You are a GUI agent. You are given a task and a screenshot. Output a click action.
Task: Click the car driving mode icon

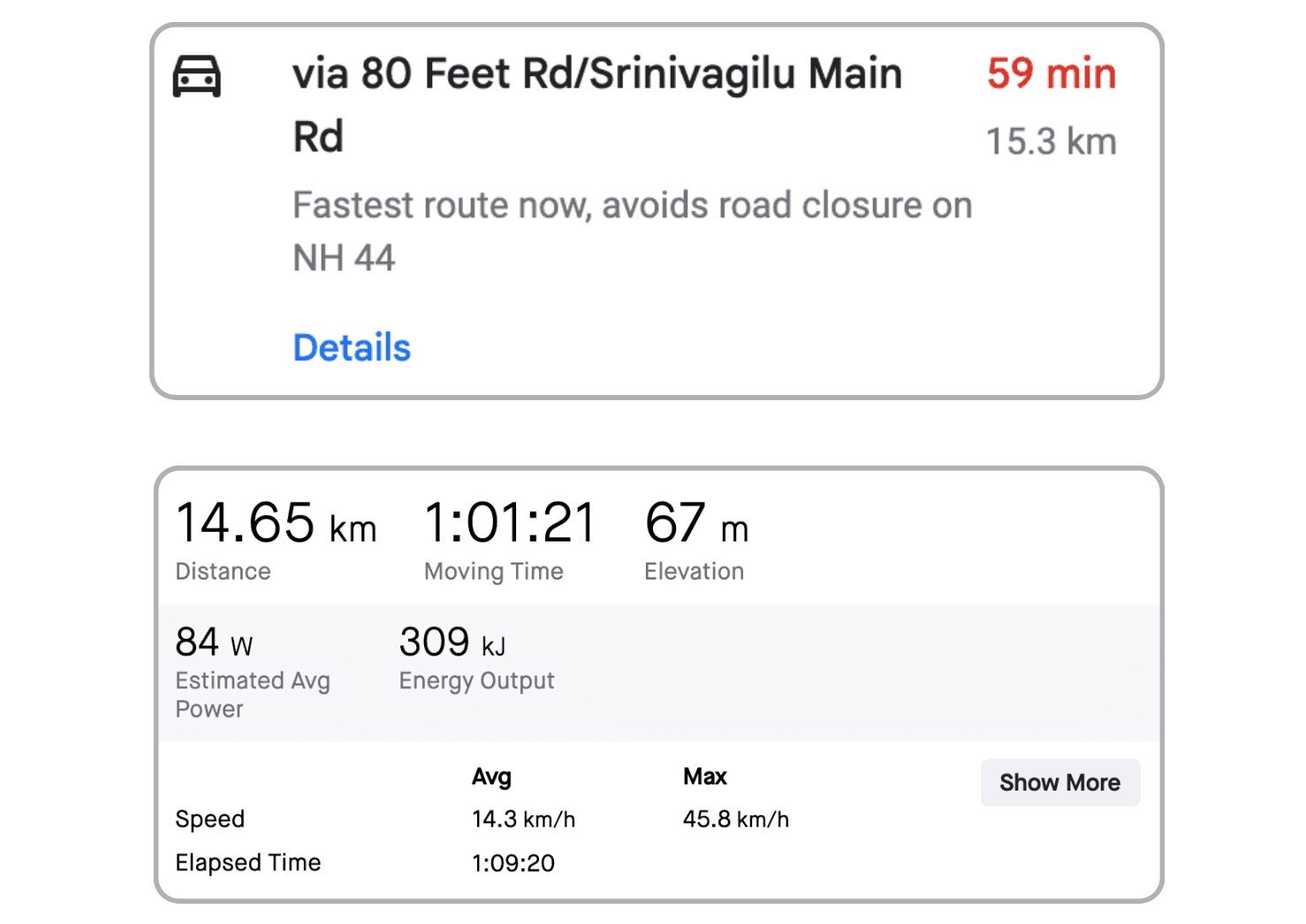point(196,76)
